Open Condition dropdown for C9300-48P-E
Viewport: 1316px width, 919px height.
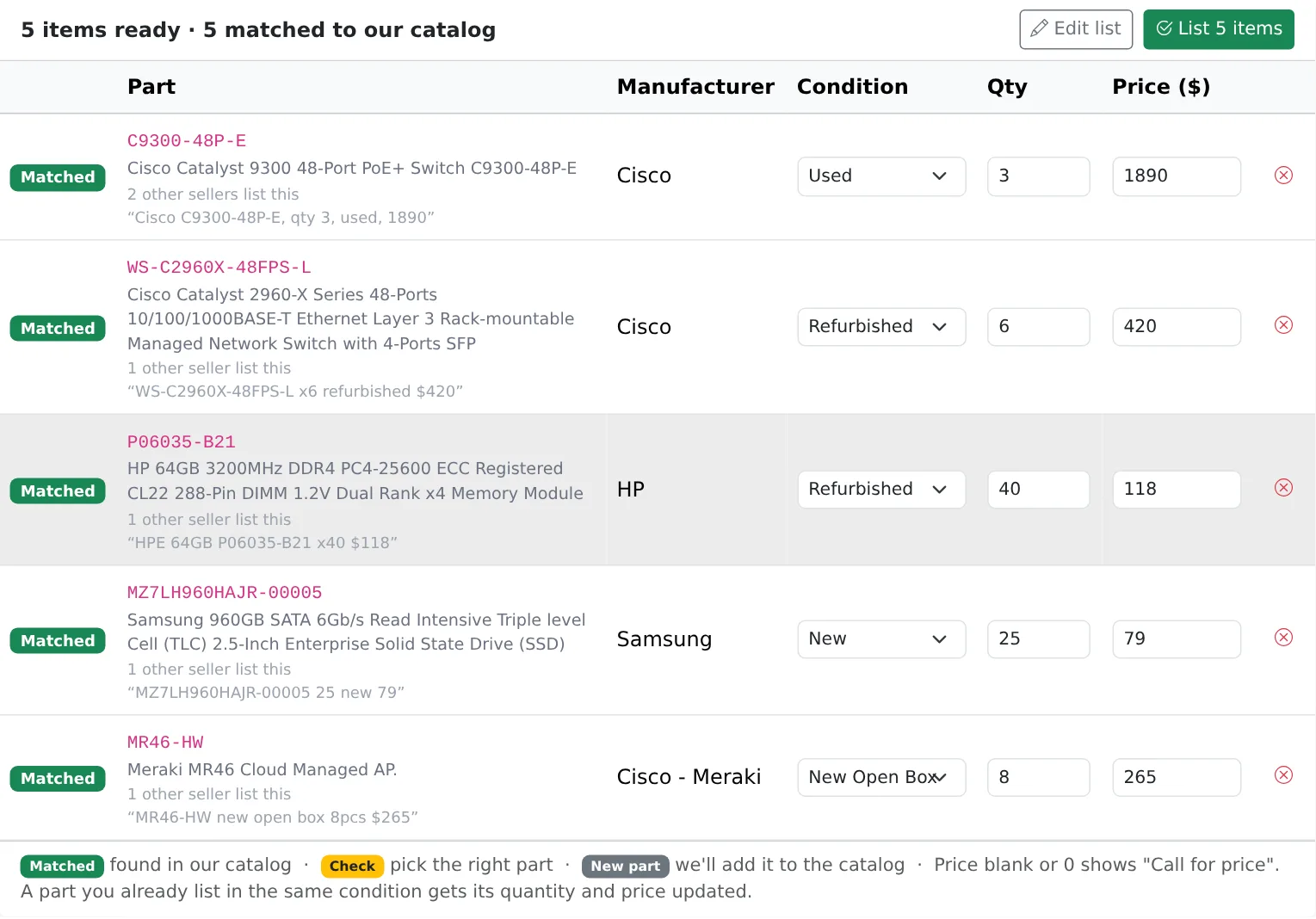[x=881, y=176]
